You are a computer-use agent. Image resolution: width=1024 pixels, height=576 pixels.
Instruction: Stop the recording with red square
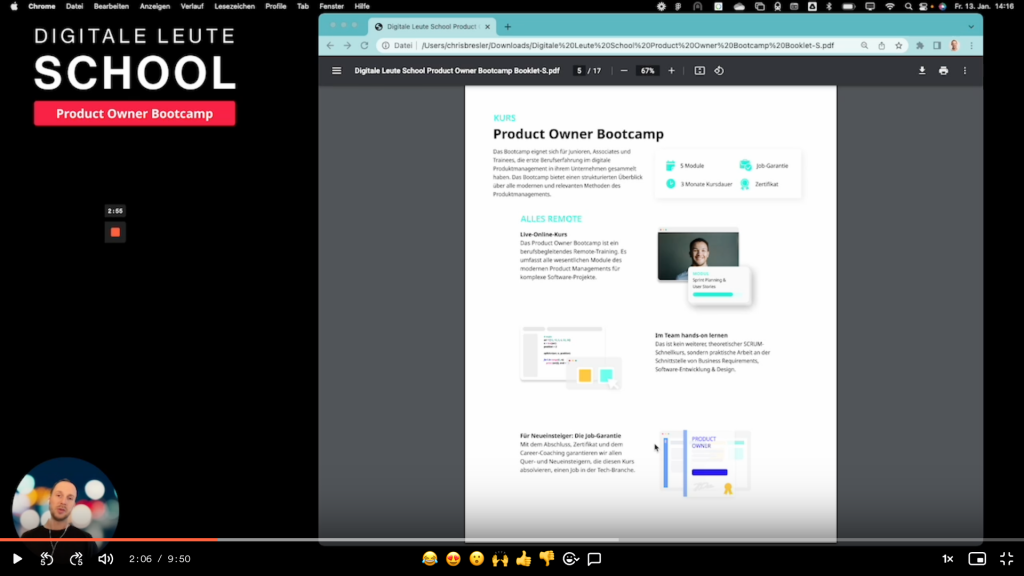[x=116, y=232]
